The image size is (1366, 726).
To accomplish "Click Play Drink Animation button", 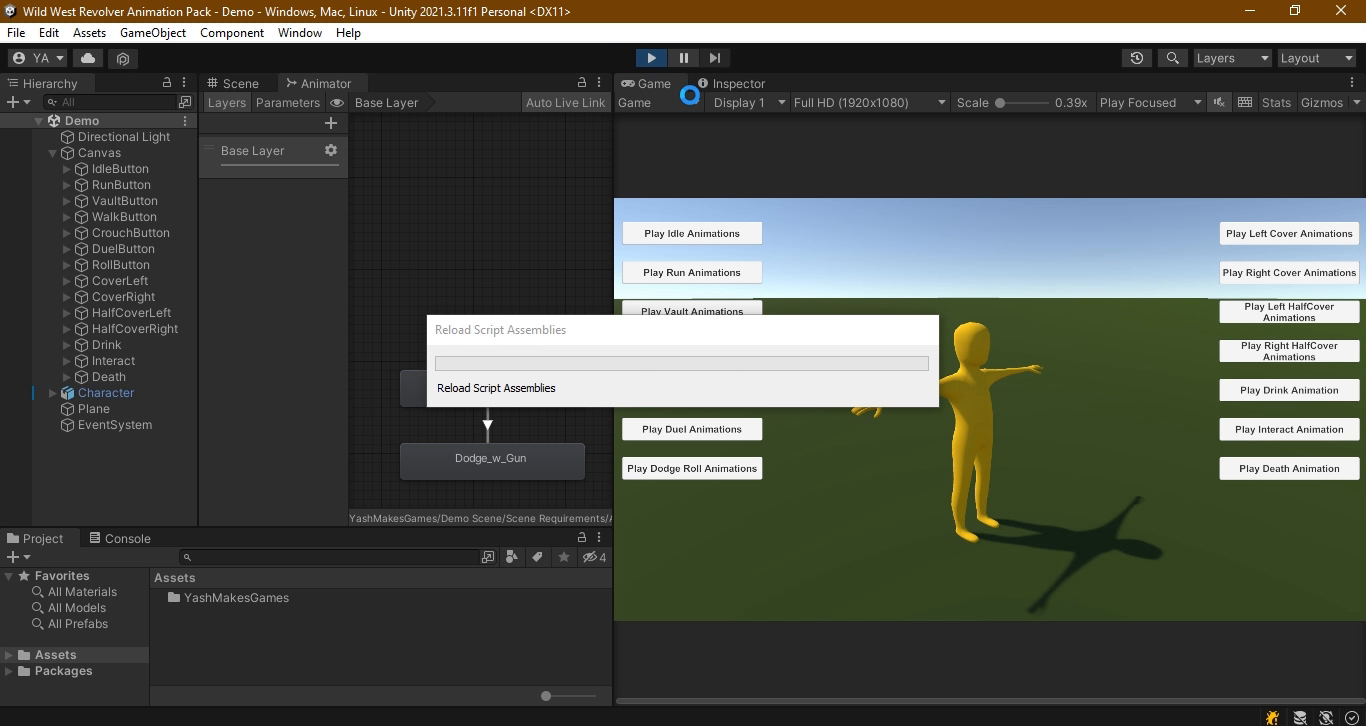I will pyautogui.click(x=1289, y=390).
